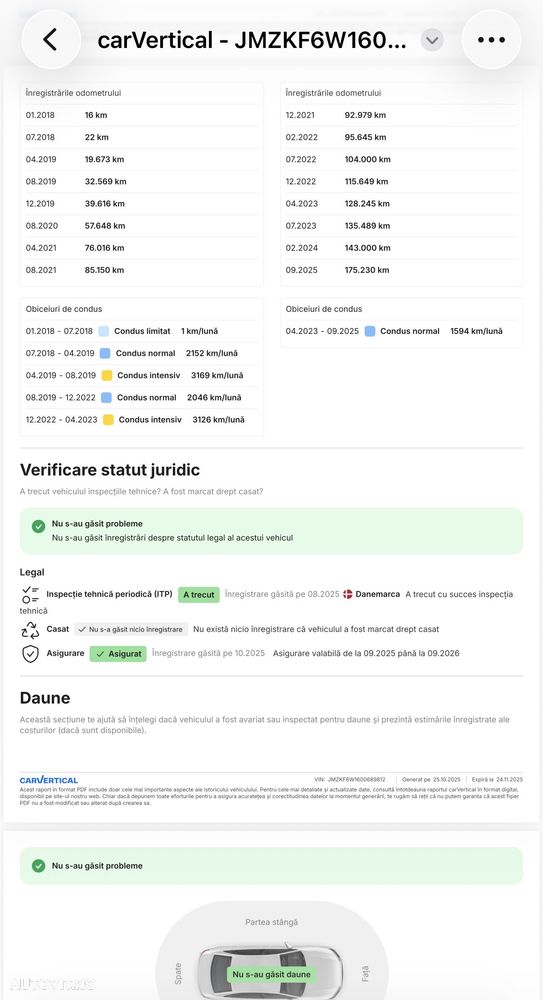Click the Casat recycle arrows icon
The height and width of the screenshot is (1000, 543).
[30, 629]
